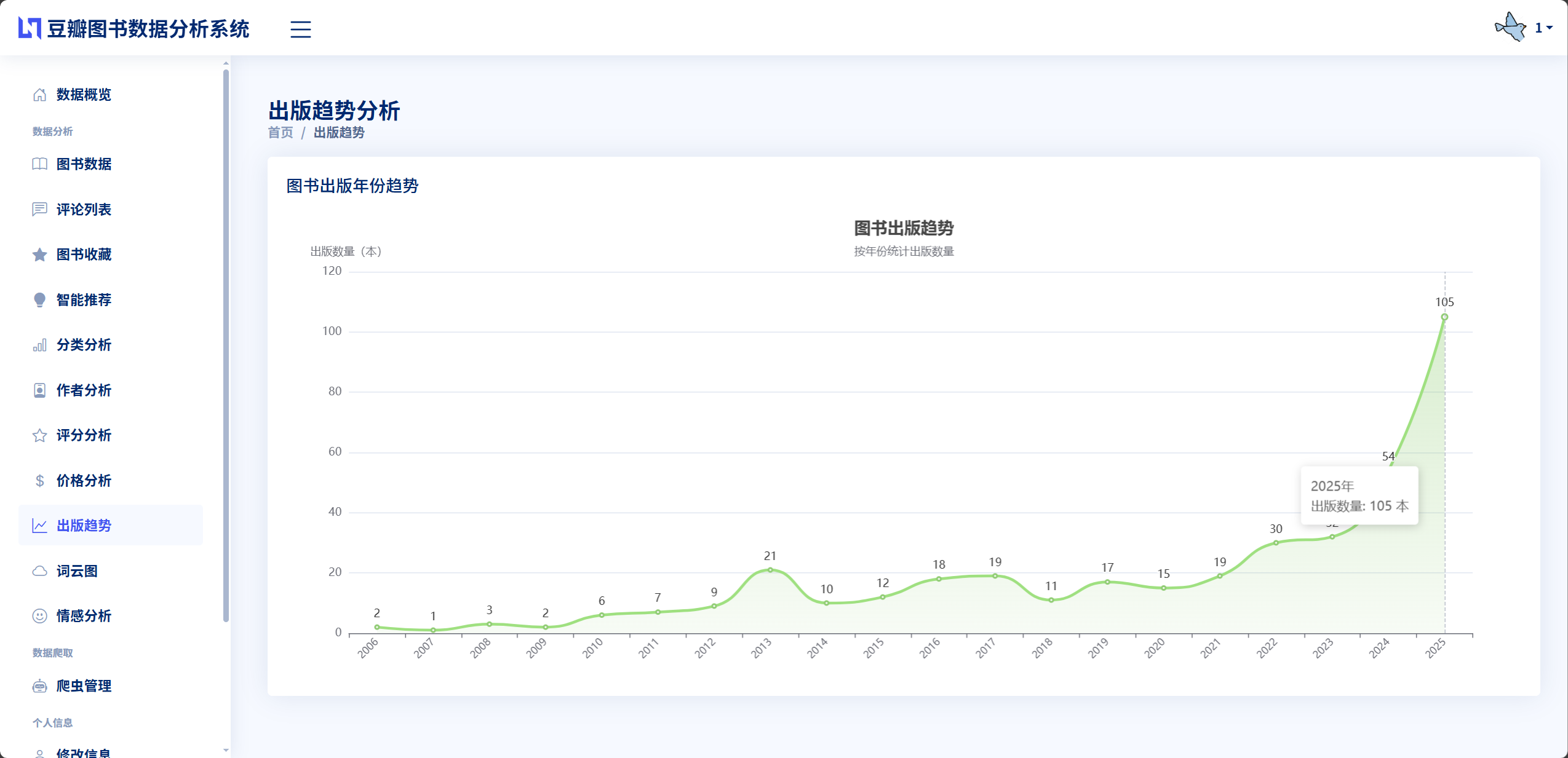Click the star icon for 图书收藏
1568x758 pixels.
click(x=39, y=255)
